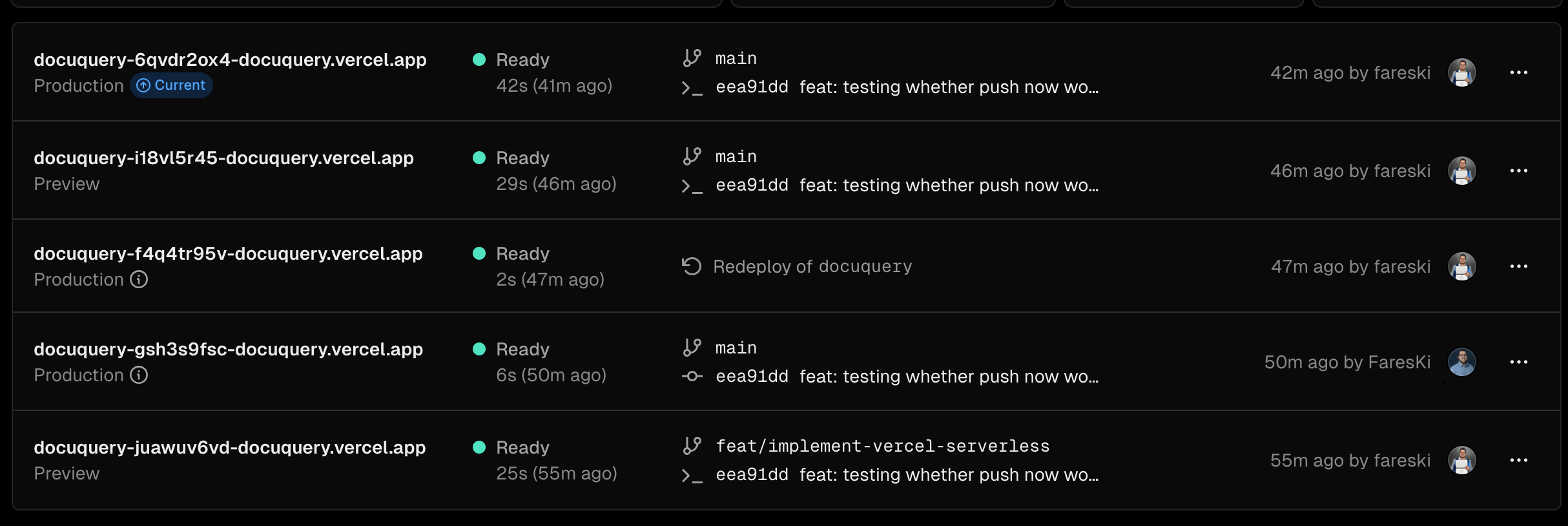Open the docuquery-juawuv6vd-docuquery.vercel.app deployment link
1568x526 pixels.
[x=229, y=447]
